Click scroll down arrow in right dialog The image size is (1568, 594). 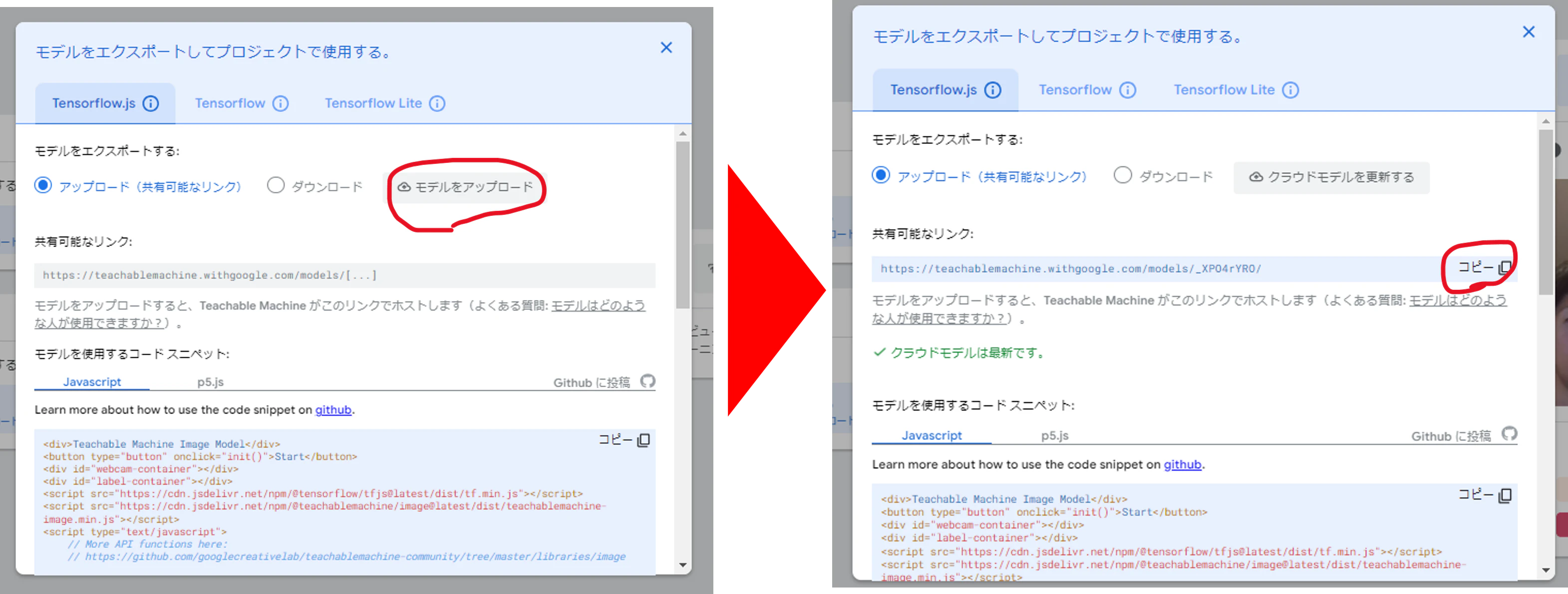click(x=1546, y=570)
